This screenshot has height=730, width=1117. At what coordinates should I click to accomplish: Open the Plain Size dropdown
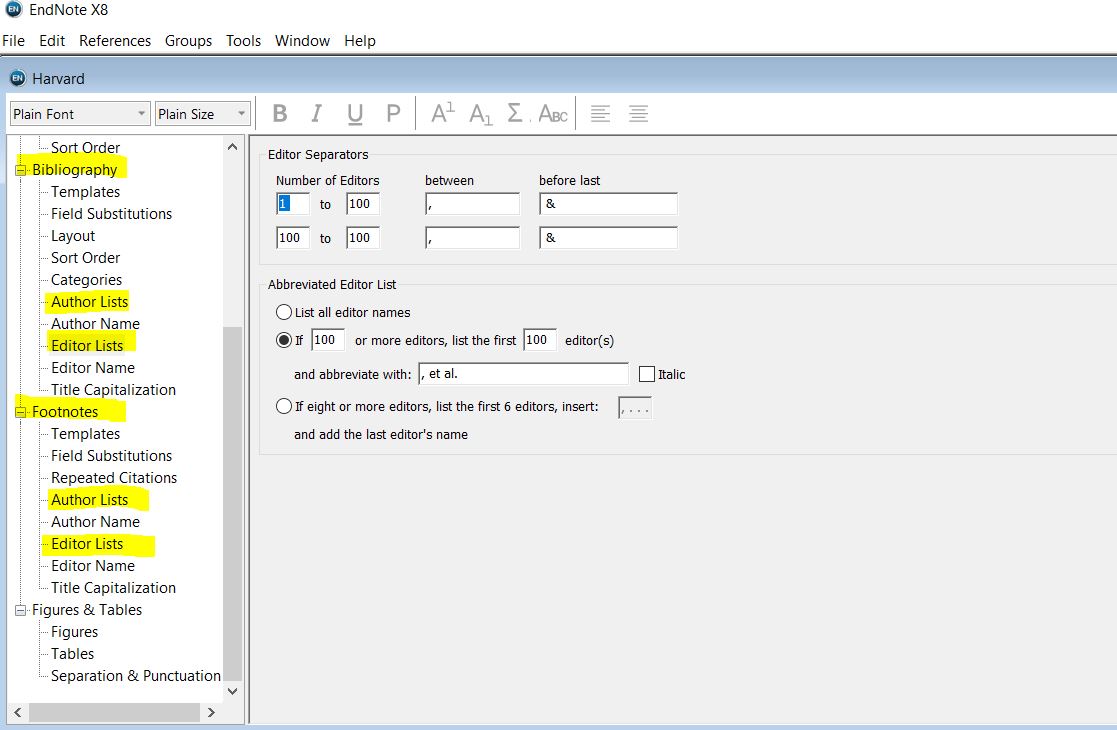pyautogui.click(x=202, y=114)
